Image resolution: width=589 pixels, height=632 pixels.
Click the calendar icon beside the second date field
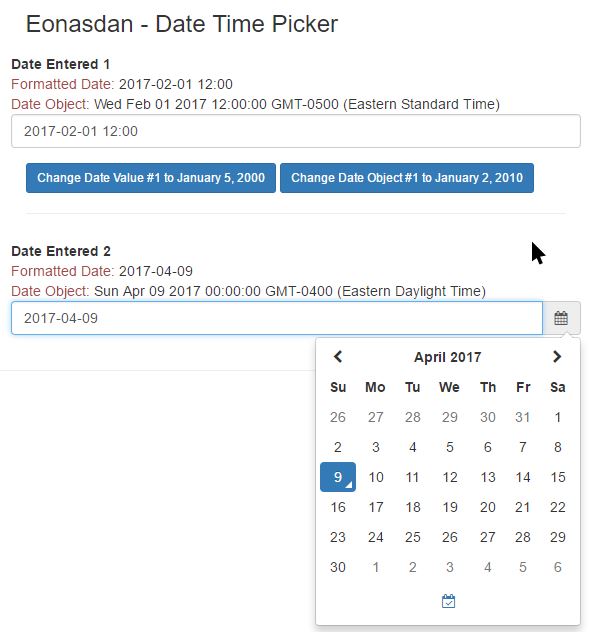click(x=561, y=318)
